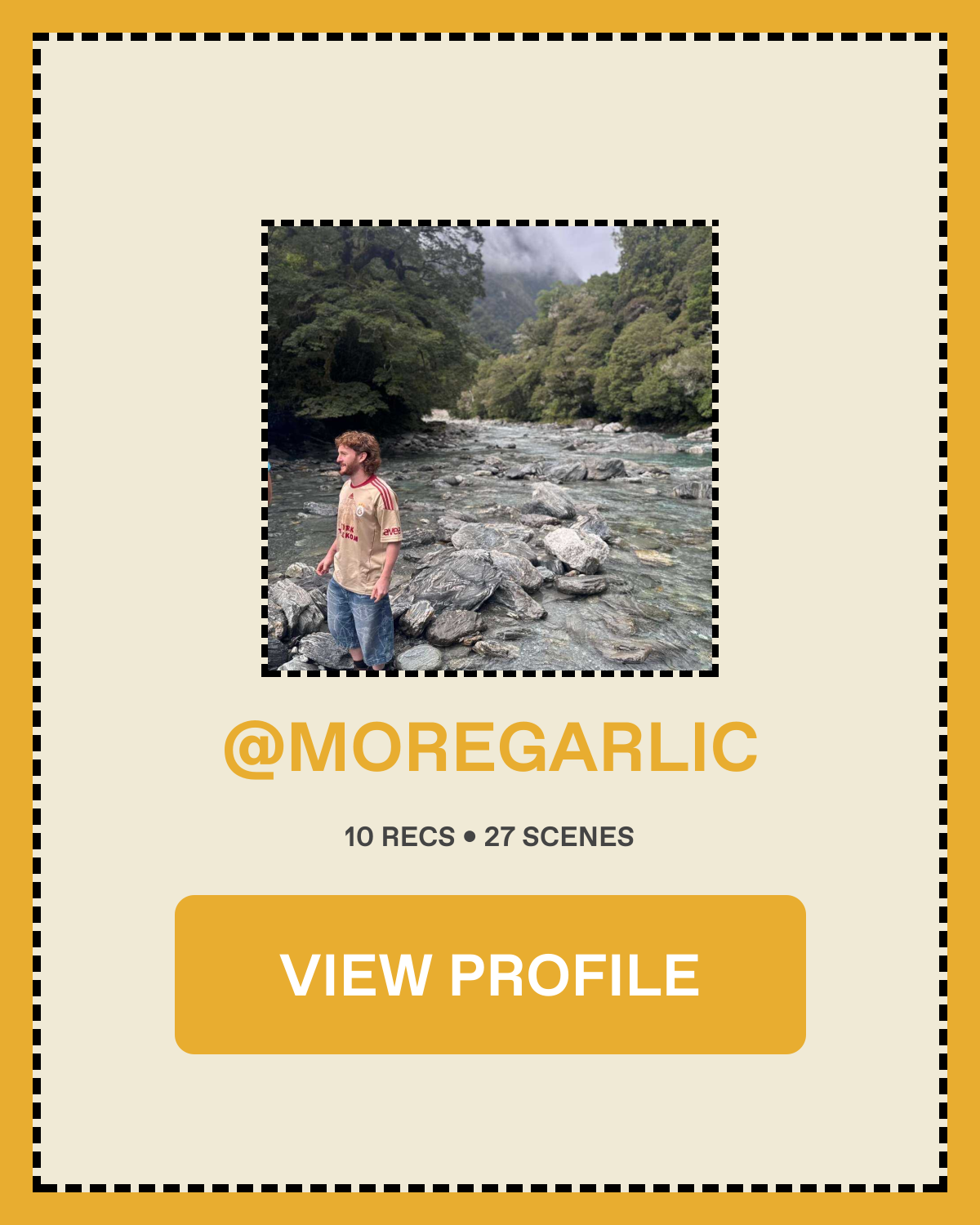Click the yellow outer frame
The width and height of the screenshot is (980, 1225).
pyautogui.click(x=490, y=15)
